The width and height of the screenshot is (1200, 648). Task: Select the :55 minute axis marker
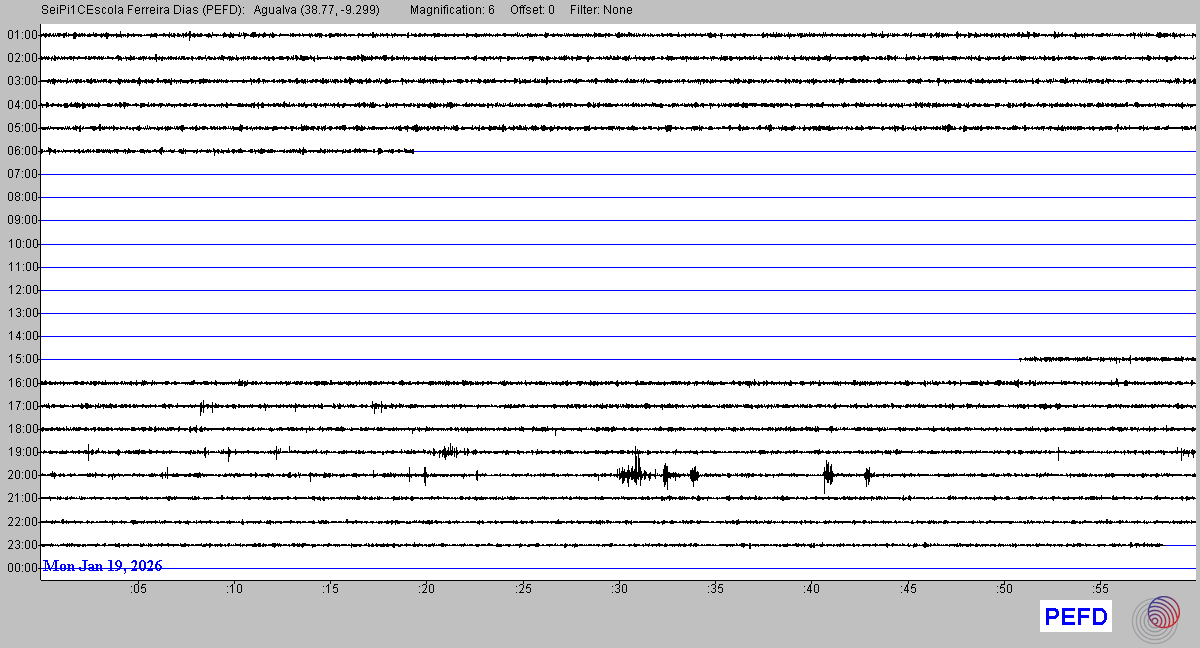click(x=1100, y=589)
